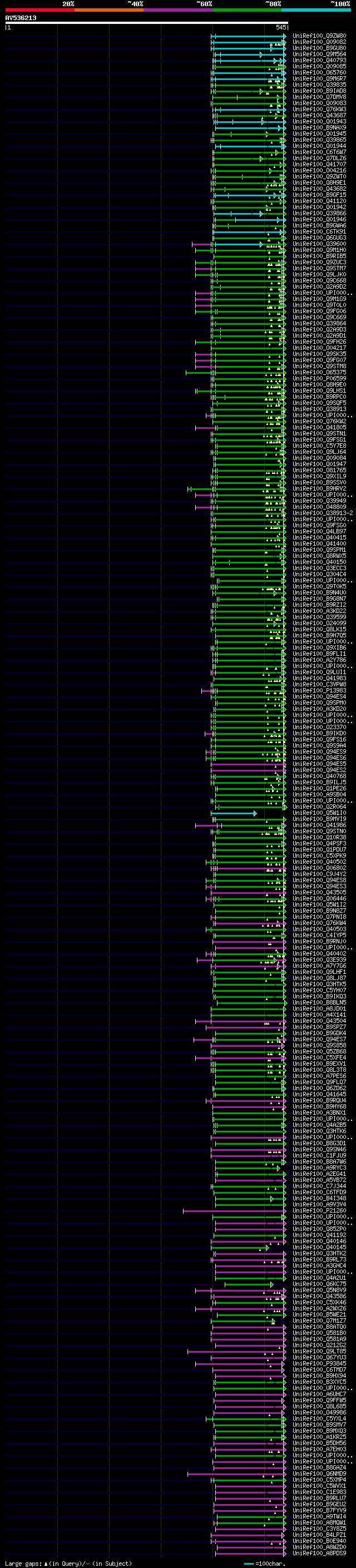356x1568 pixels.
Task: Click the UniRef100_Q6GUG3 label
Action: (319, 238)
